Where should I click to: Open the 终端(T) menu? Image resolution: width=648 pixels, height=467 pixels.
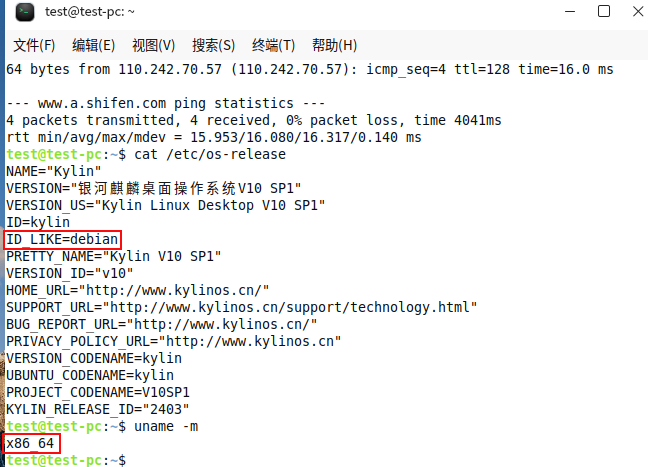[x=273, y=45]
